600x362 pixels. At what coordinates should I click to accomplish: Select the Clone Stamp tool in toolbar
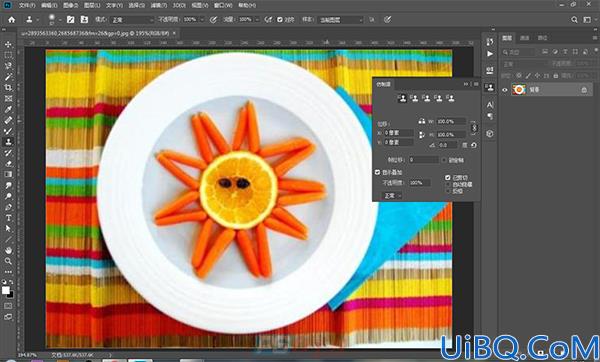tap(8, 142)
